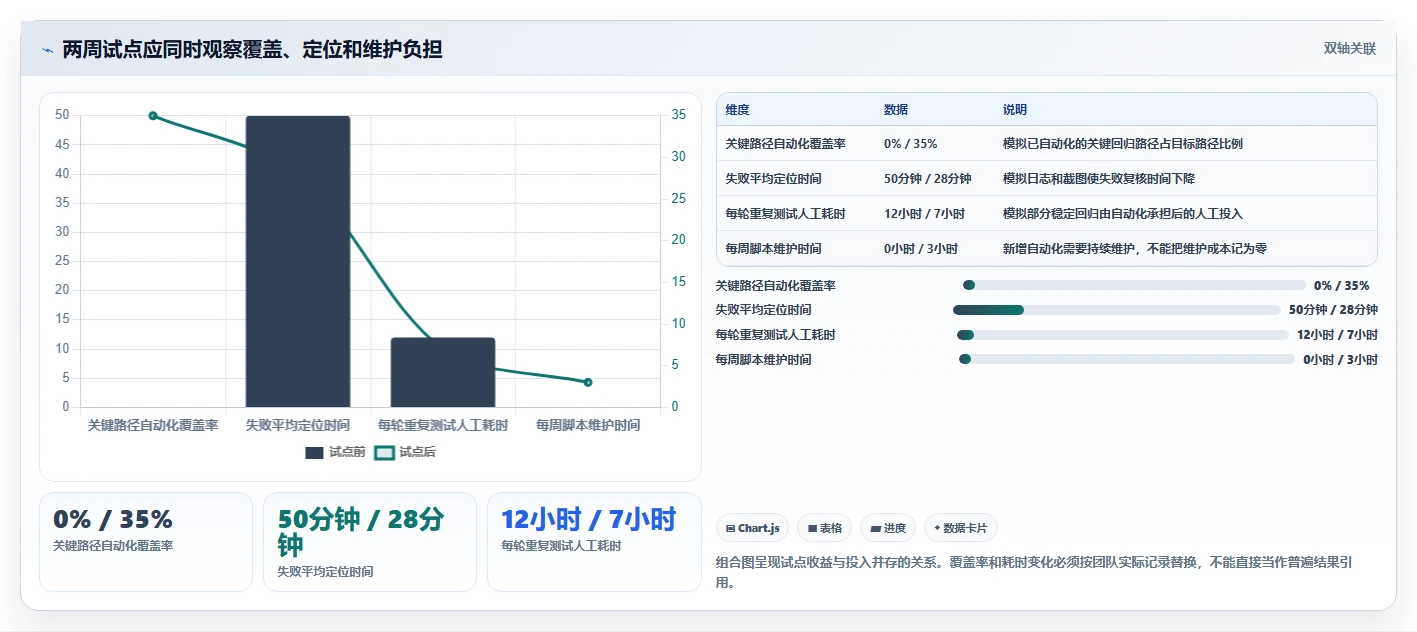Click the progress row value 0小时 / 3小时
This screenshot has height=632, width=1417.
pos(1340,360)
